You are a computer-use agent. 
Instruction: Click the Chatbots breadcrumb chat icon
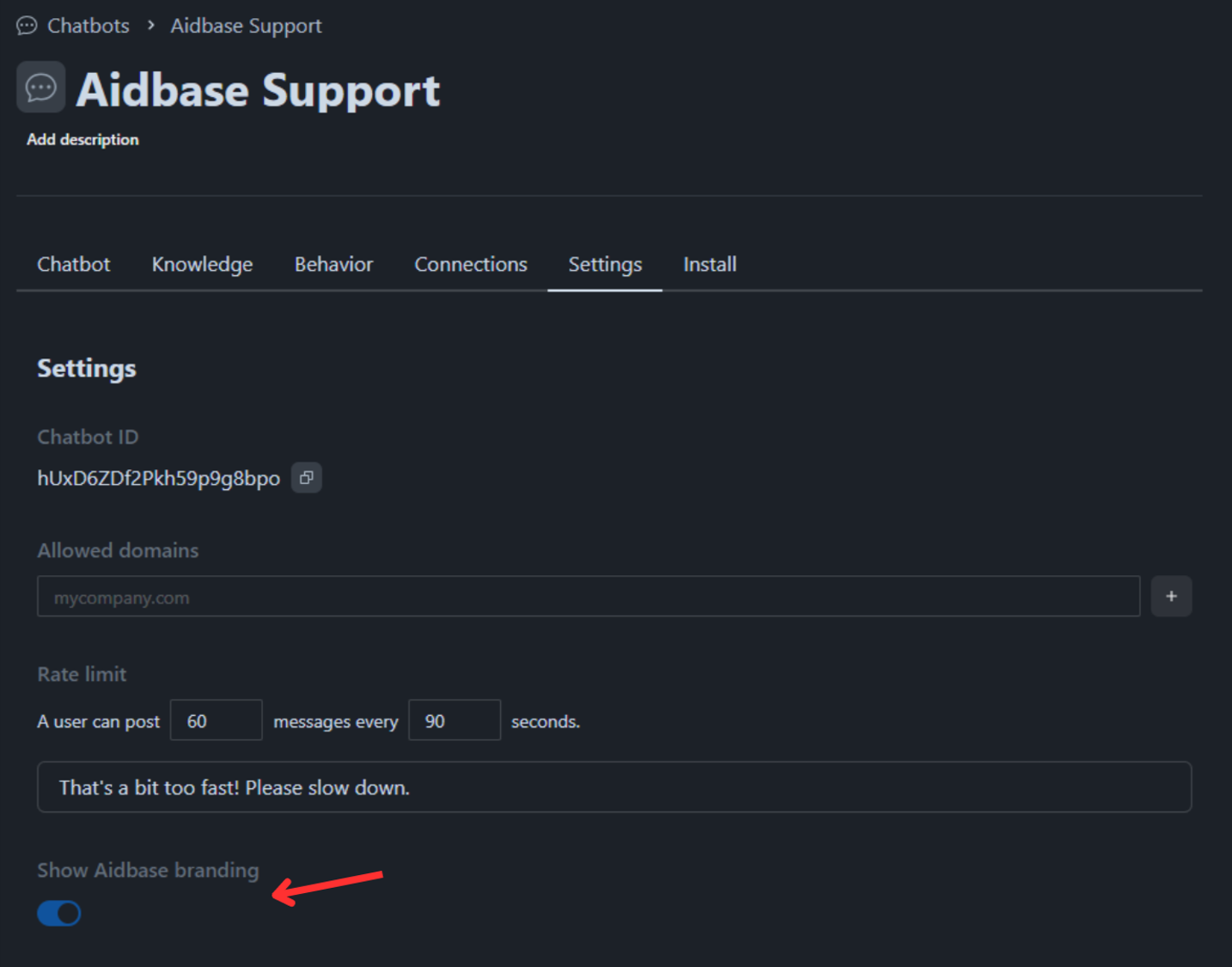26,25
